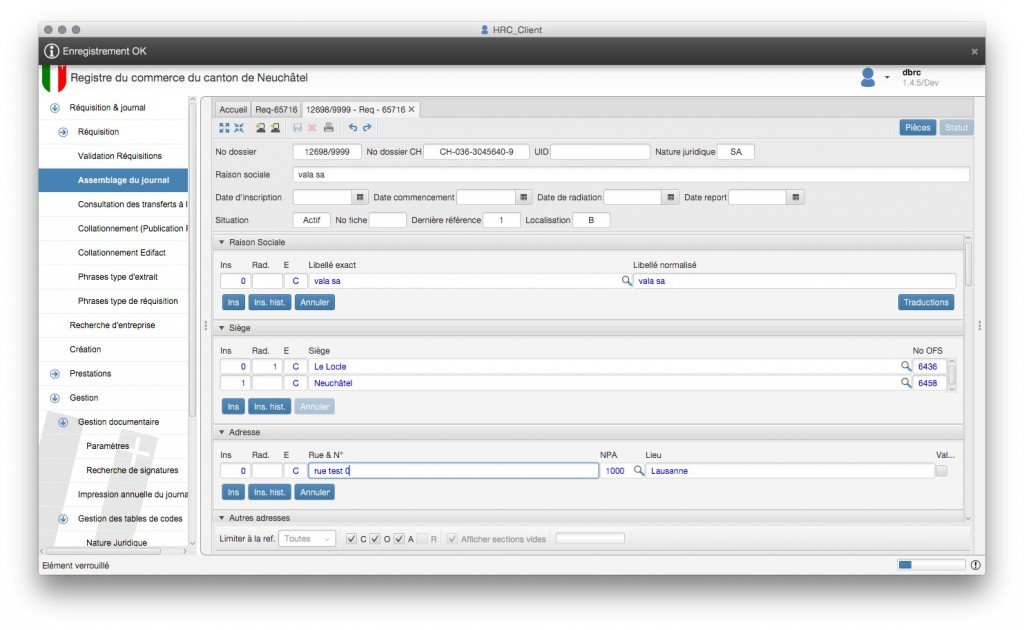The width and height of the screenshot is (1024, 630).
Task: Open calendar picker for Date commencement
Action: (x=524, y=197)
